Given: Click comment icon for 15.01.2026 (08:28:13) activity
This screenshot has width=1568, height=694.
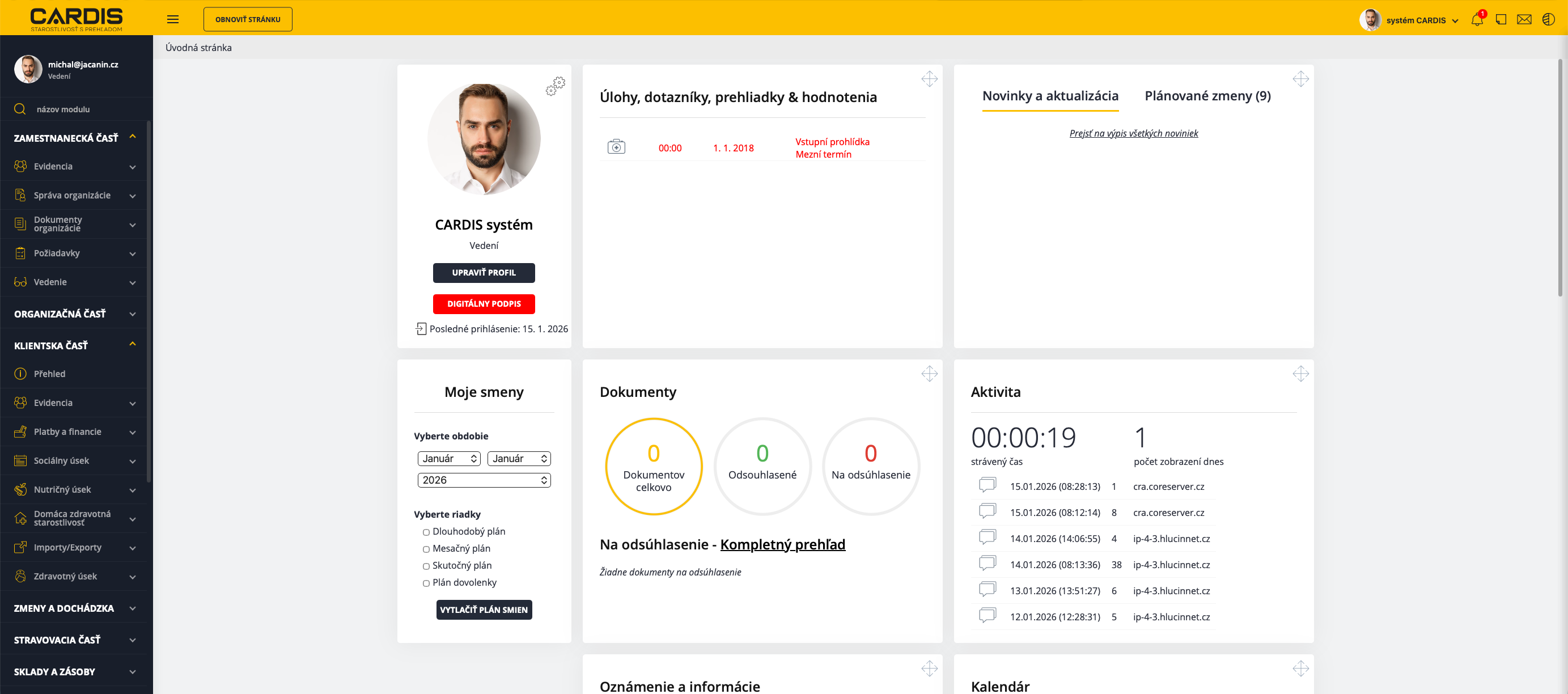Looking at the screenshot, I should click(x=988, y=485).
